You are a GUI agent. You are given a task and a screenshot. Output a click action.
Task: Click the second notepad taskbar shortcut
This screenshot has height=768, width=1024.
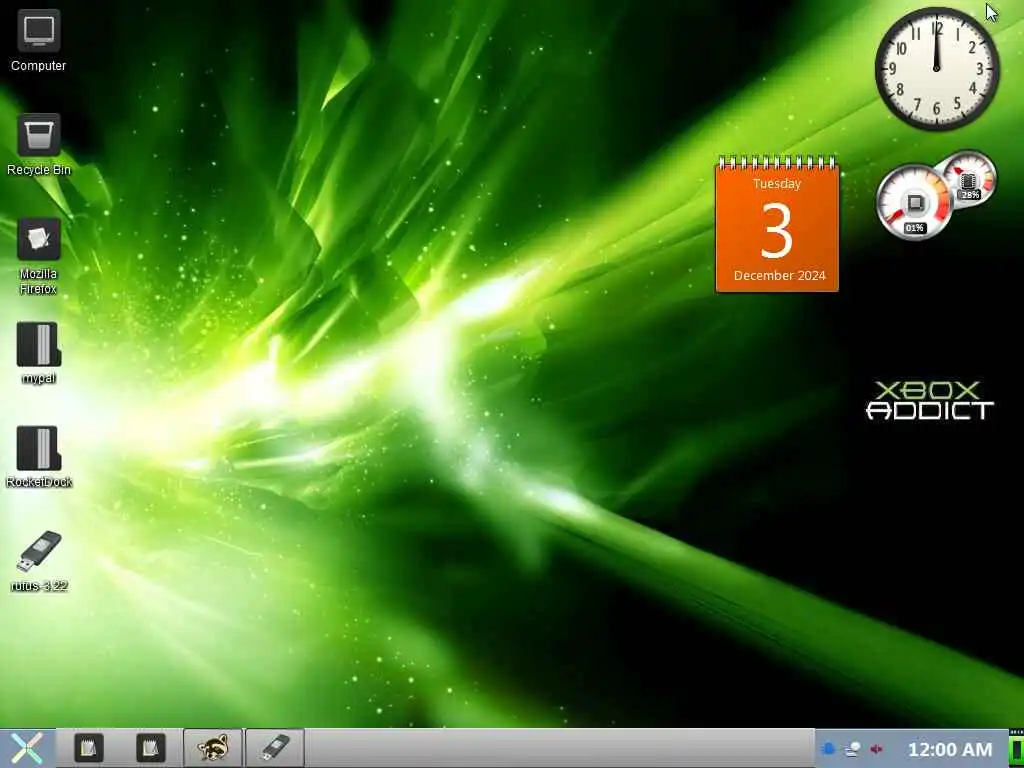pos(150,748)
